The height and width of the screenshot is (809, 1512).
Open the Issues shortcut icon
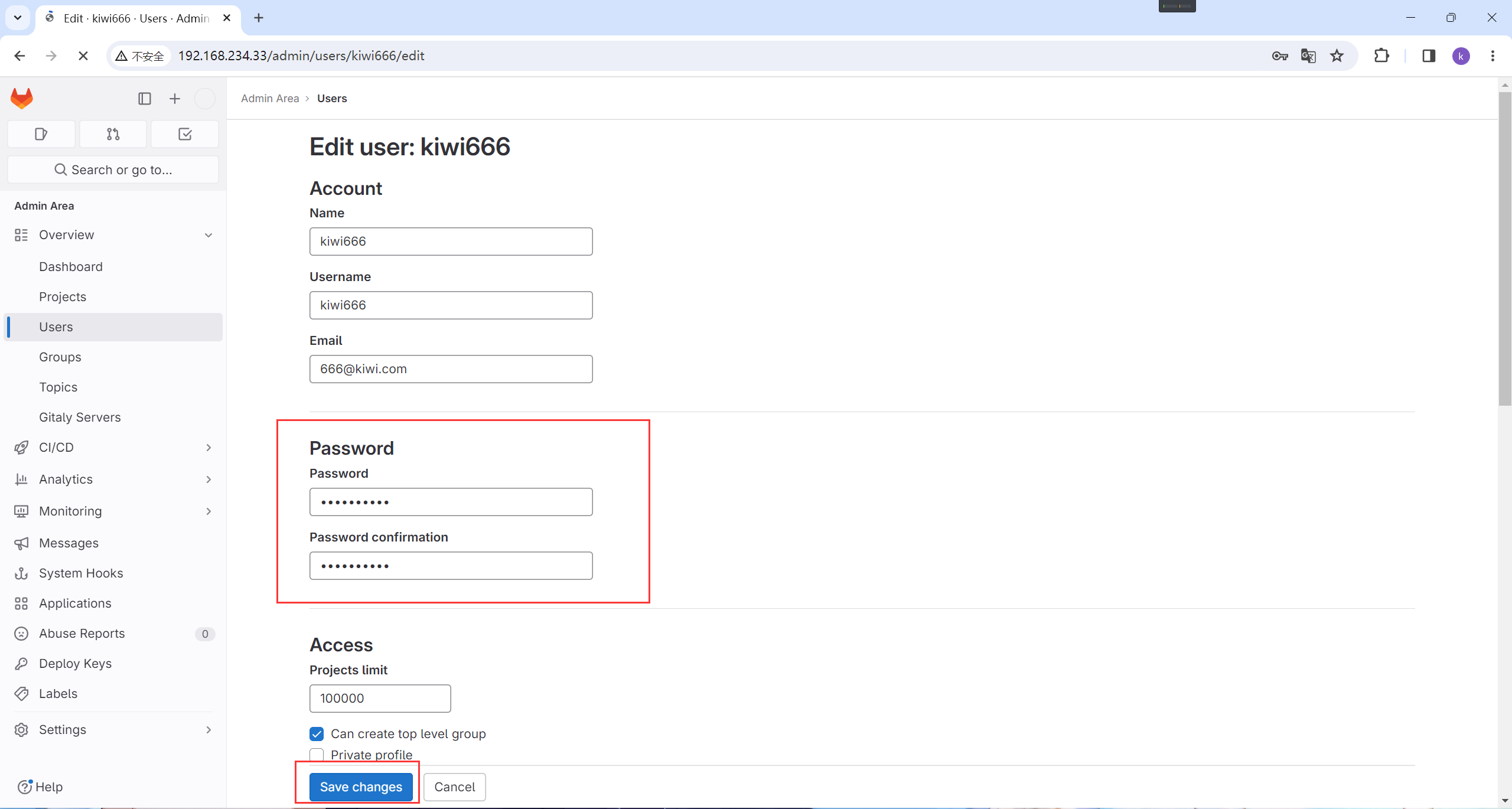pos(41,134)
